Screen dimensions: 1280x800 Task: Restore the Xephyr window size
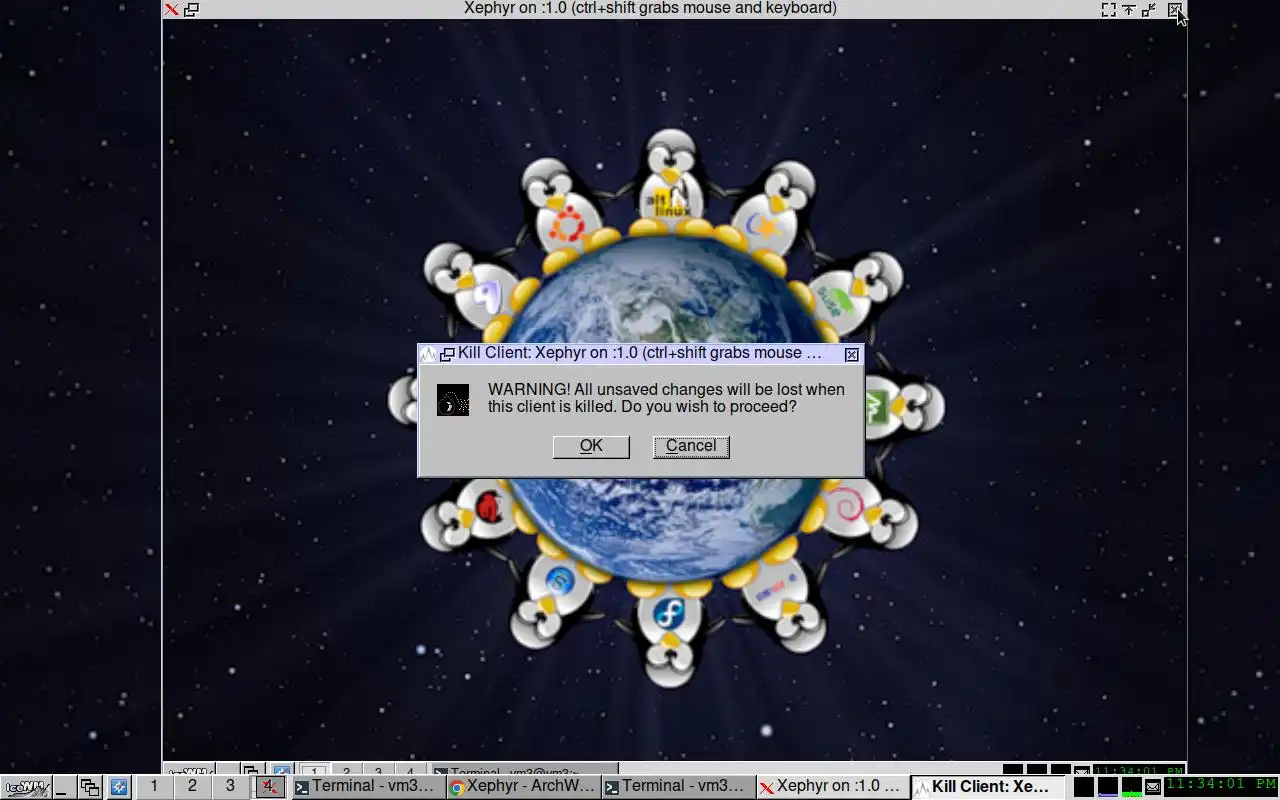click(x=1150, y=9)
